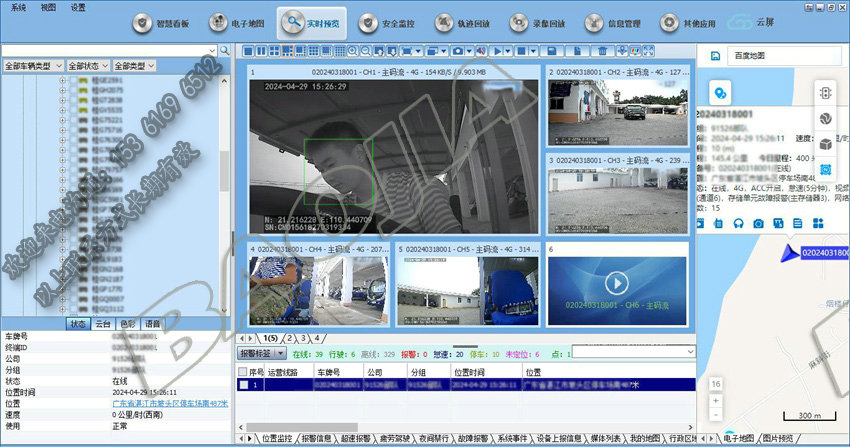
Task: Select the 报警信息 bottom tab
Action: pos(320,438)
